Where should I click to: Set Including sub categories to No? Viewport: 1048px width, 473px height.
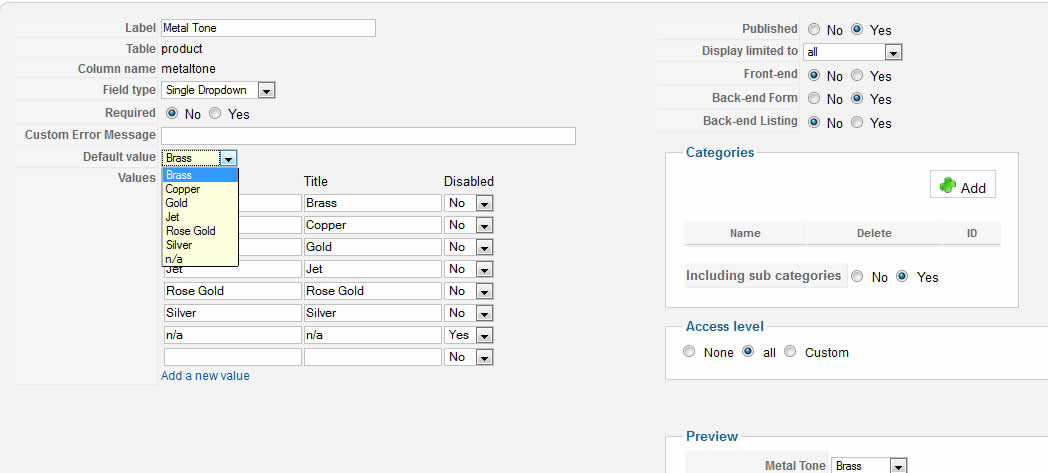click(x=857, y=277)
